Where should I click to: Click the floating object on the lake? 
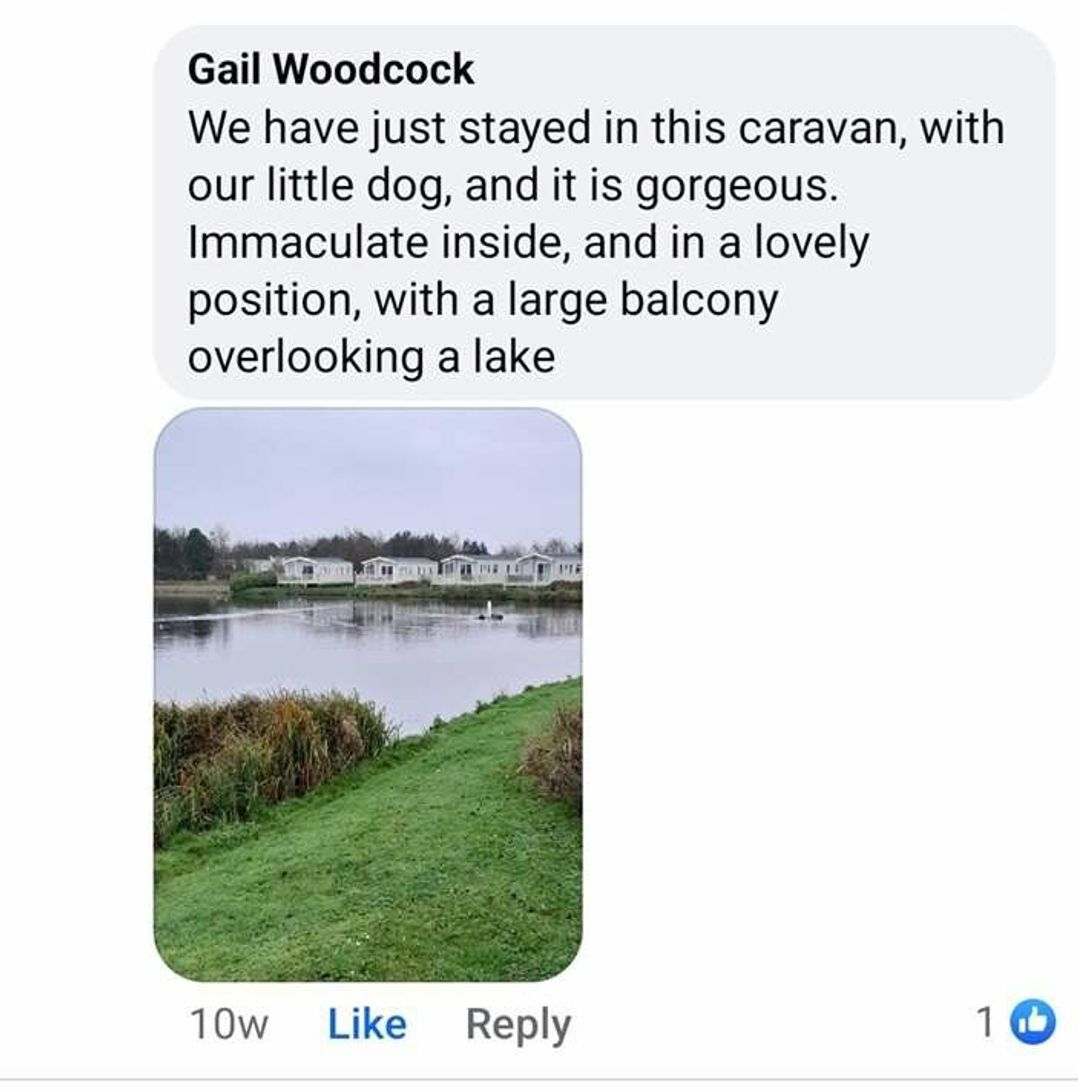[490, 612]
